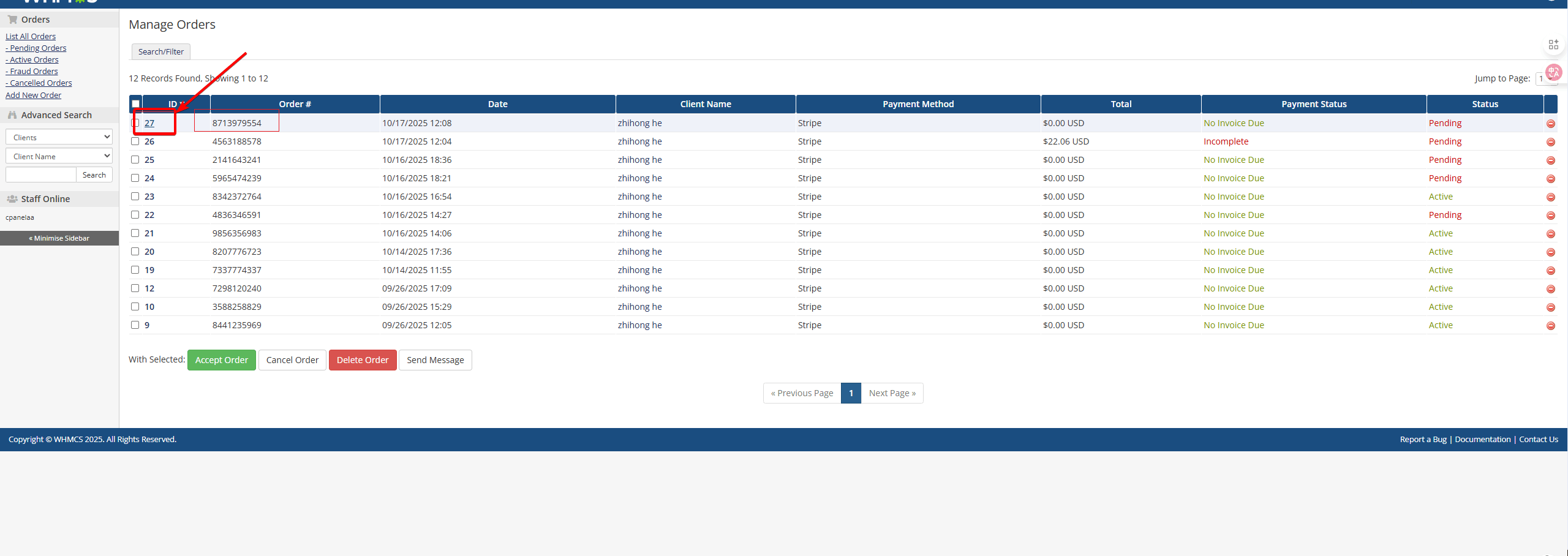Open Pending Orders in sidebar
Viewport: 1568px width, 556px height.
(x=36, y=48)
